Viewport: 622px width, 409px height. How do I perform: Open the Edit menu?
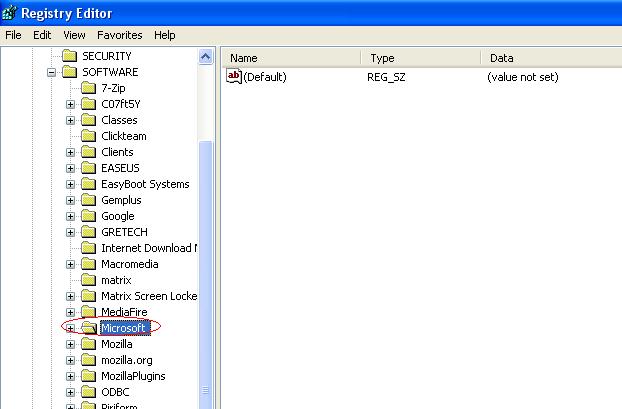pyautogui.click(x=42, y=35)
